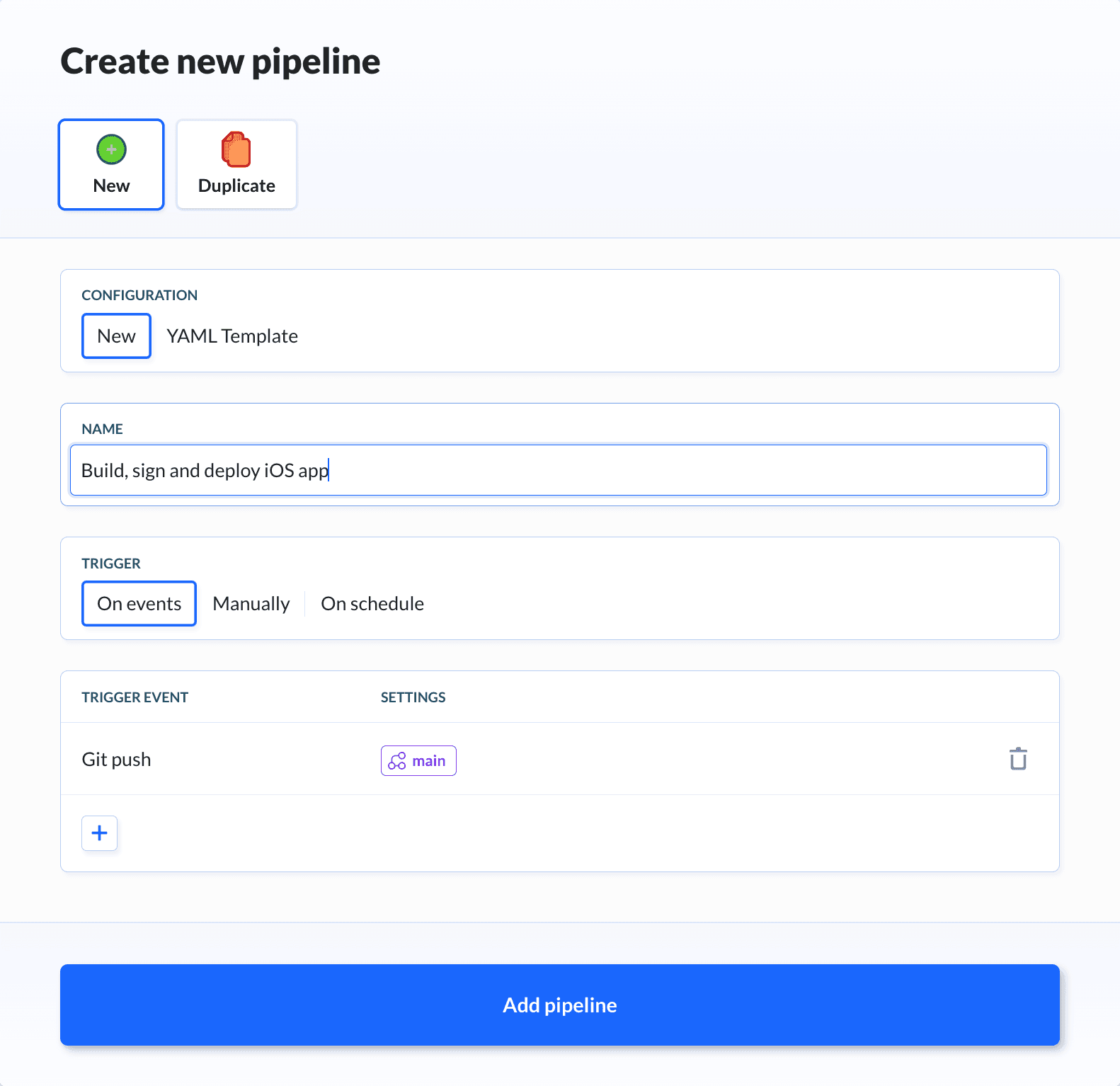The width and height of the screenshot is (1120, 1086).
Task: Click the Add pipeline button
Action: 559,1005
